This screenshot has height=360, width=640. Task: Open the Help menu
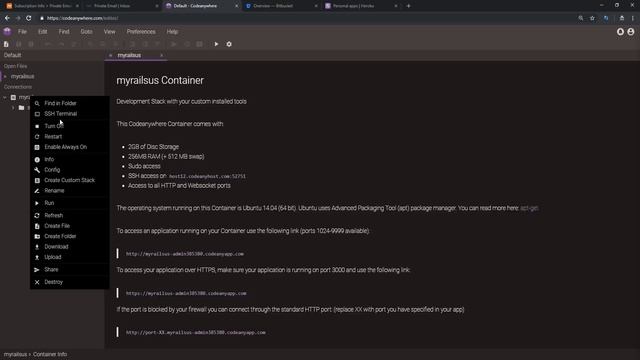click(x=172, y=31)
